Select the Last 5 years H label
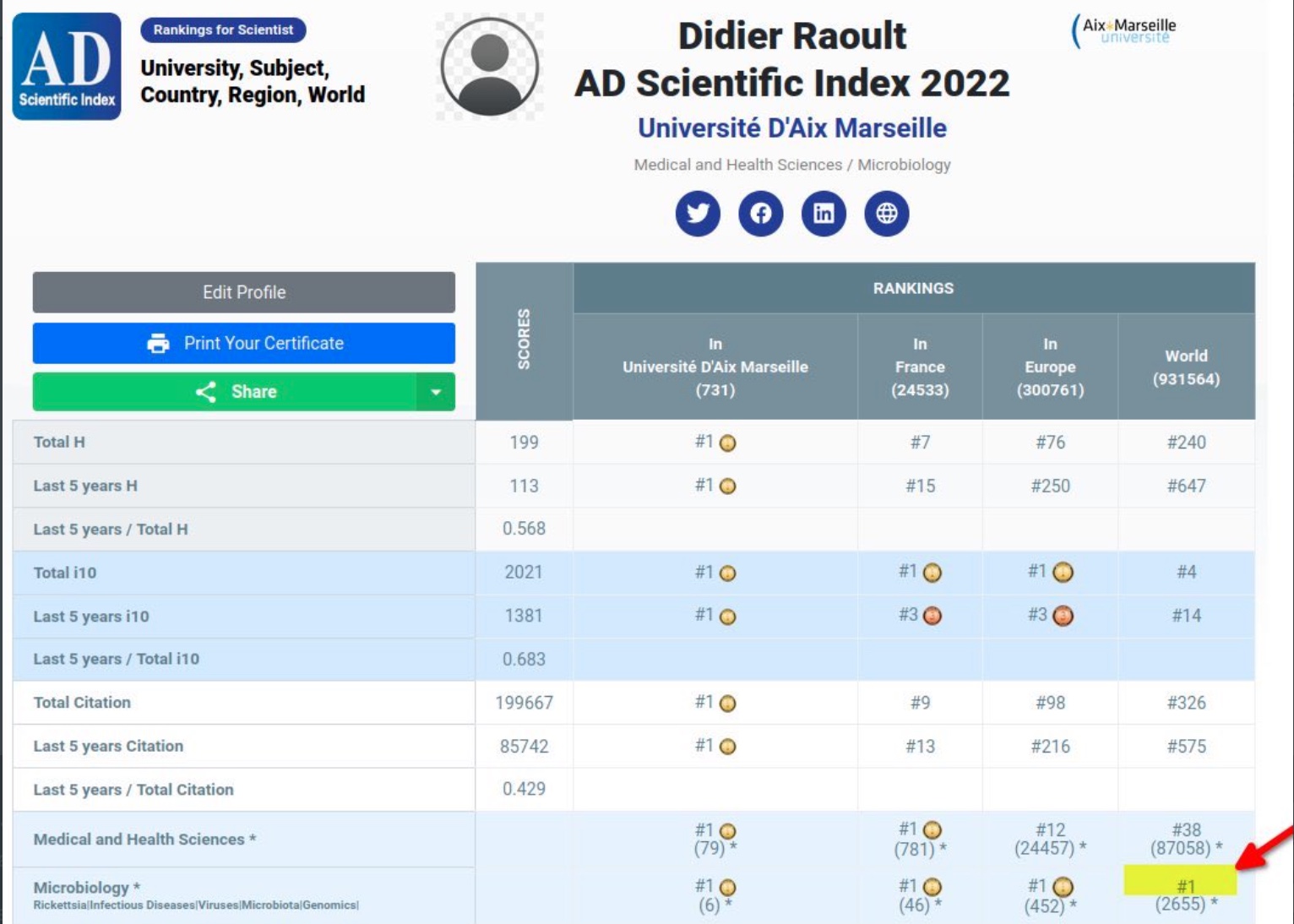 (x=85, y=486)
